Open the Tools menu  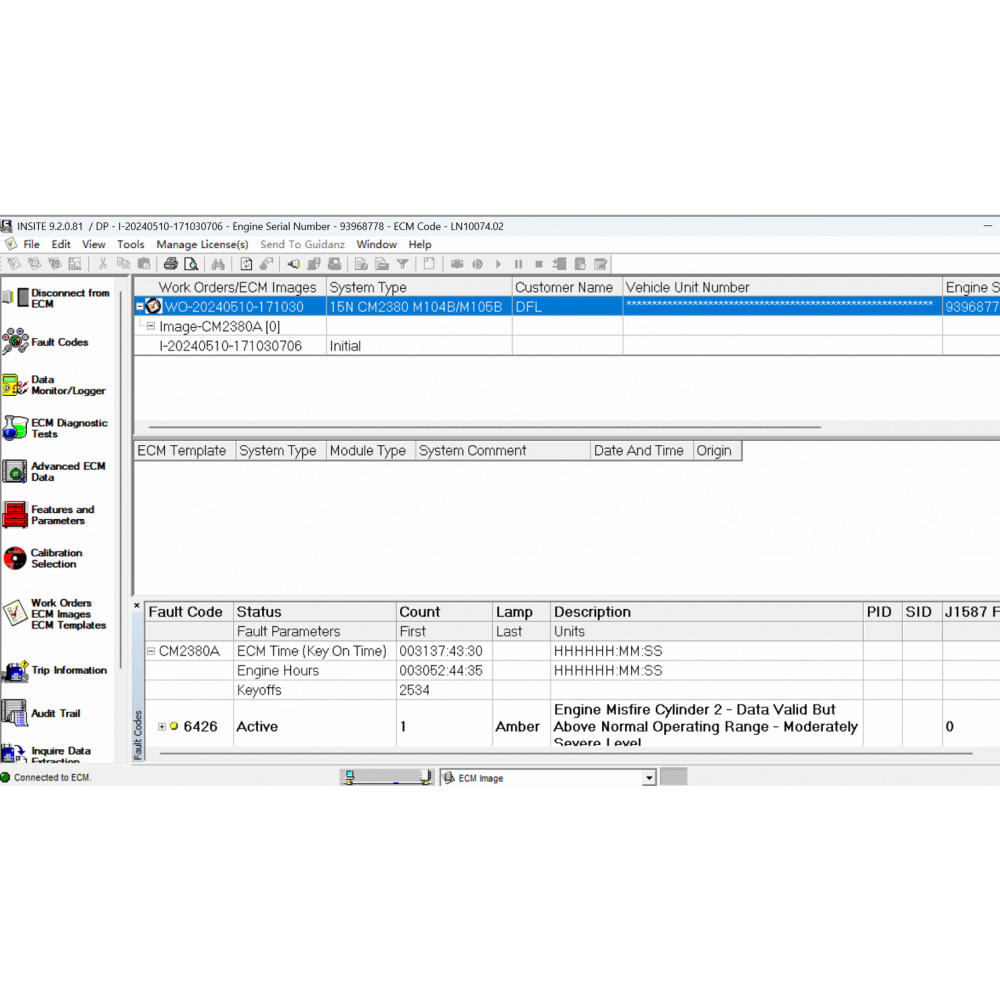(130, 244)
